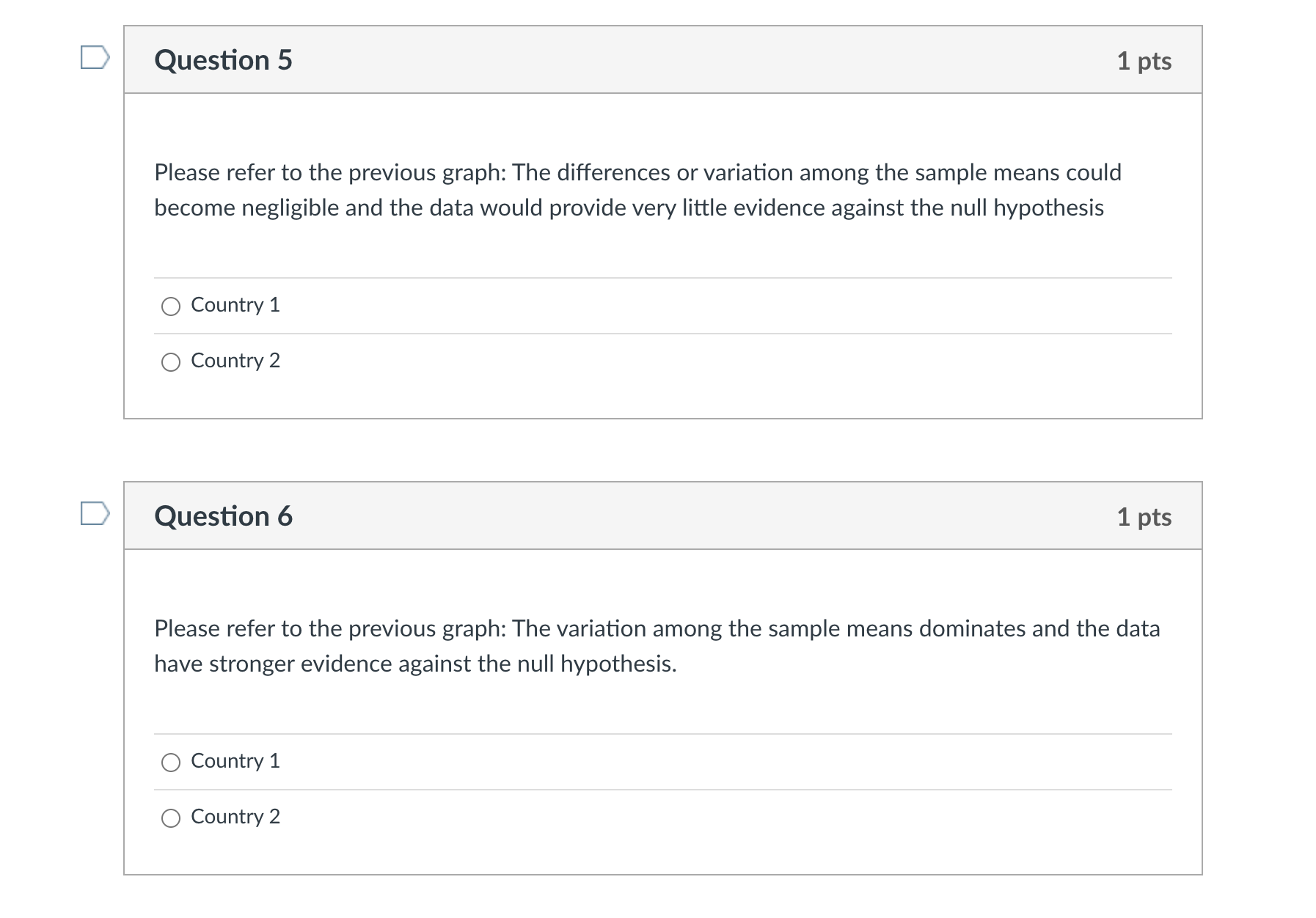Click the Question 5 header bar
This screenshot has width=1316, height=918.
660,61
